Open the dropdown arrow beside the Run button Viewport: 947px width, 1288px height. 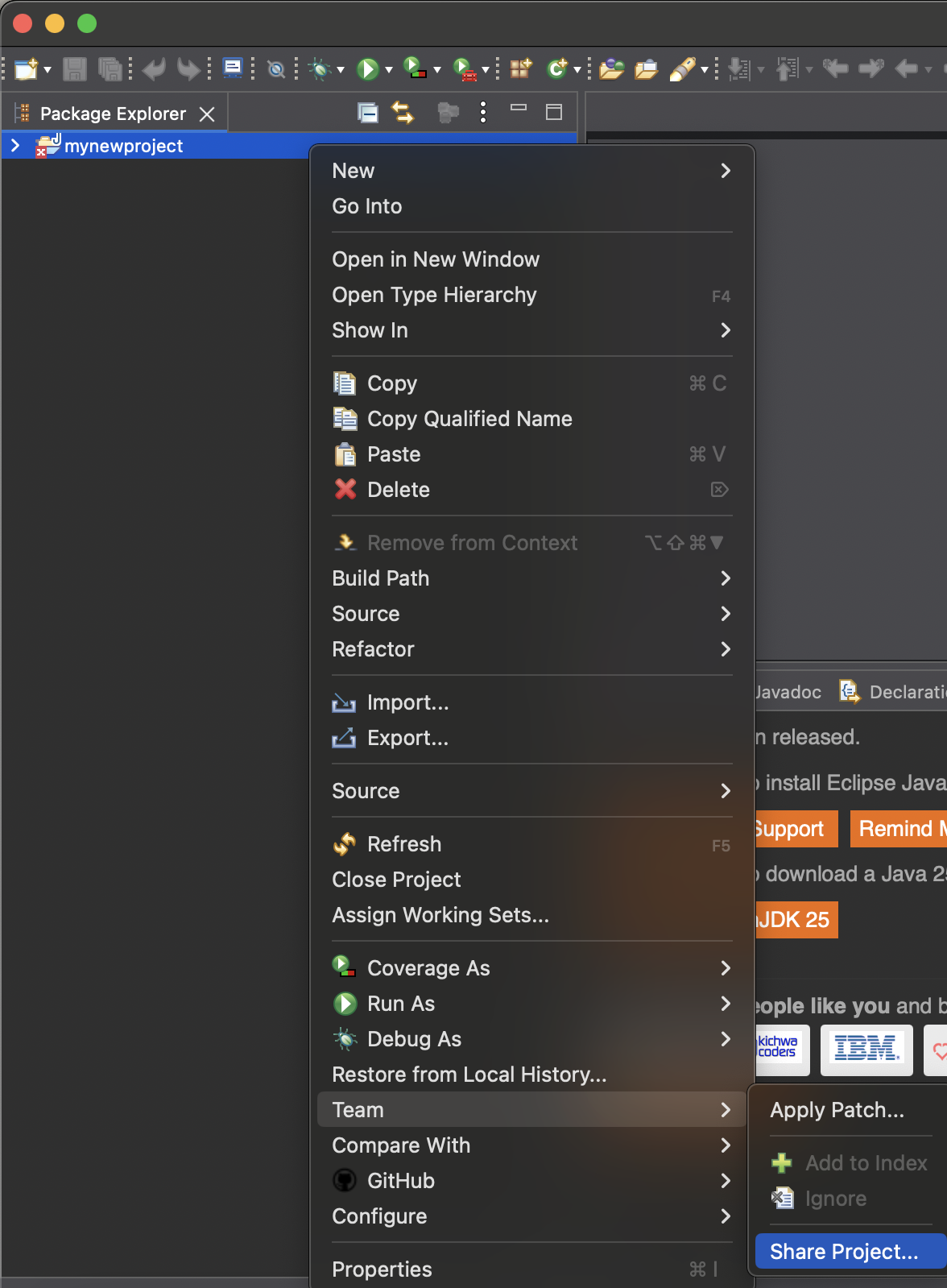click(x=389, y=70)
